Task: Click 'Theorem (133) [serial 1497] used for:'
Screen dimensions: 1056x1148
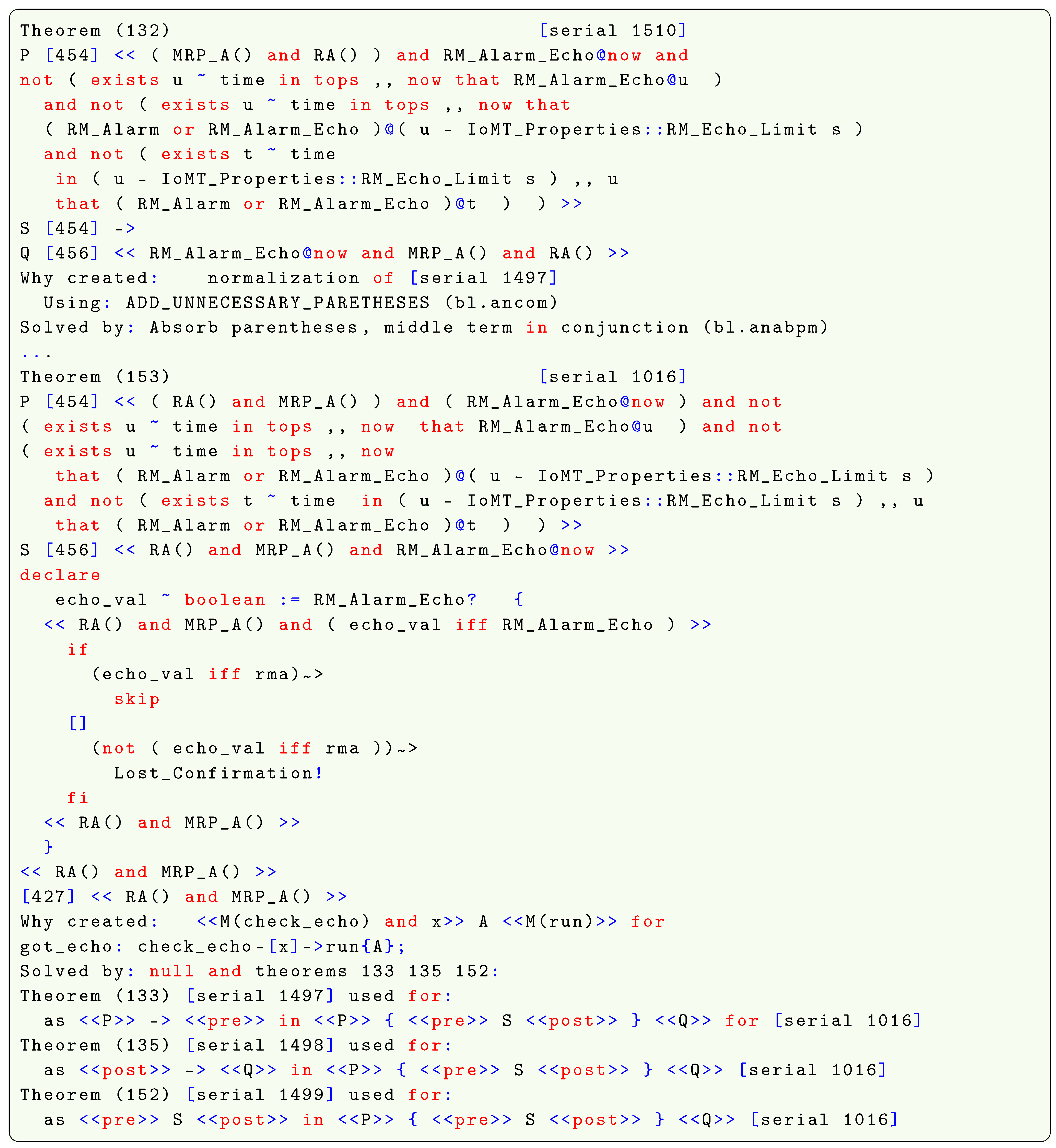Action: 236,996
